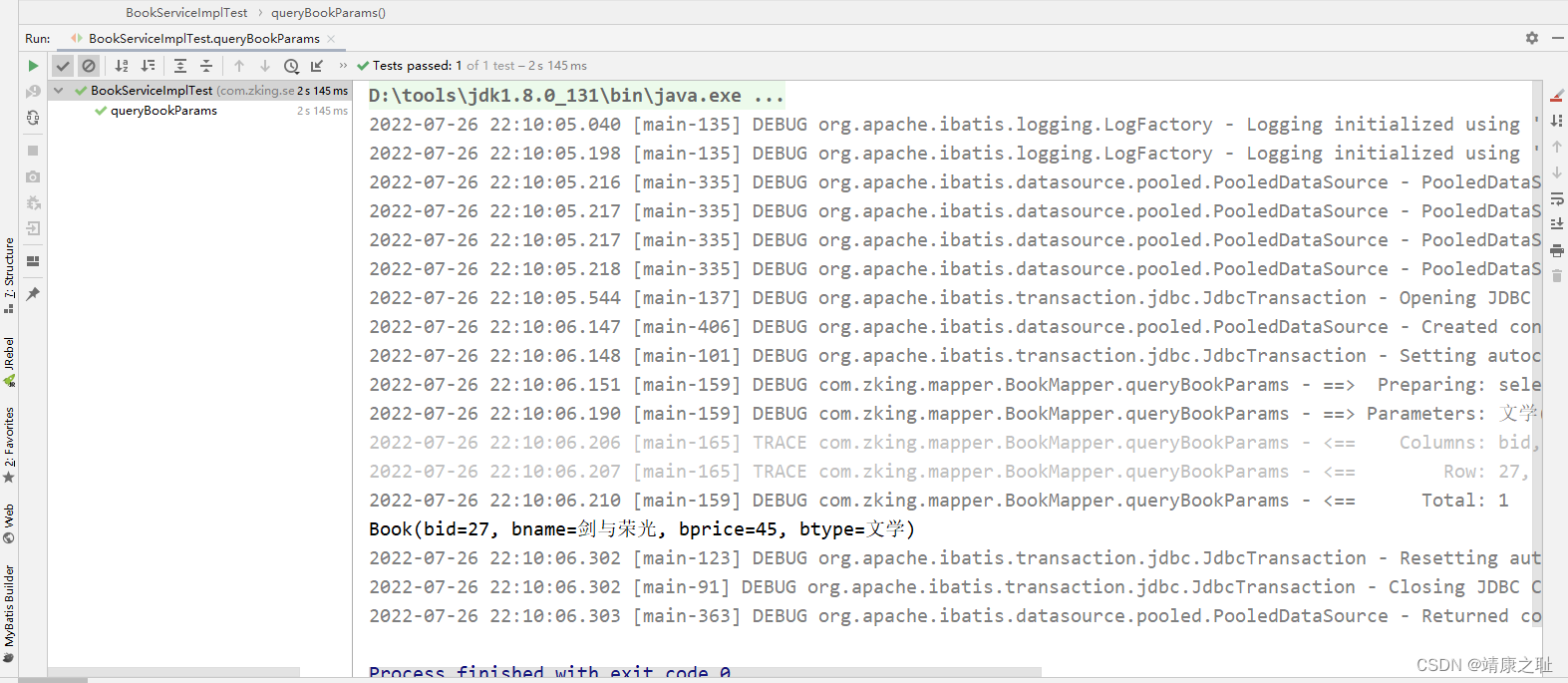Go to next failed test arrow
The height and width of the screenshot is (683, 1568).
pyautogui.click(x=265, y=66)
